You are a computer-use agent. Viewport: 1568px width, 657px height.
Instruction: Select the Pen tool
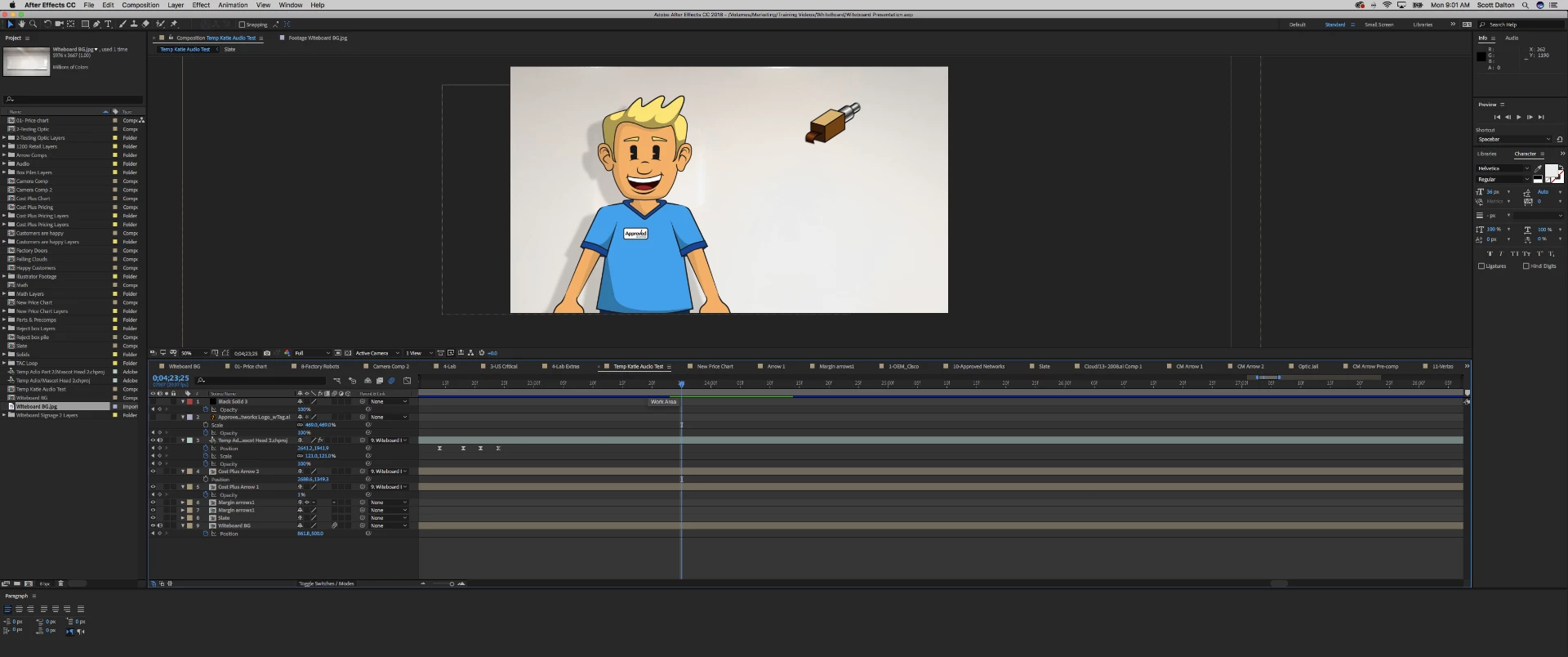point(96,24)
